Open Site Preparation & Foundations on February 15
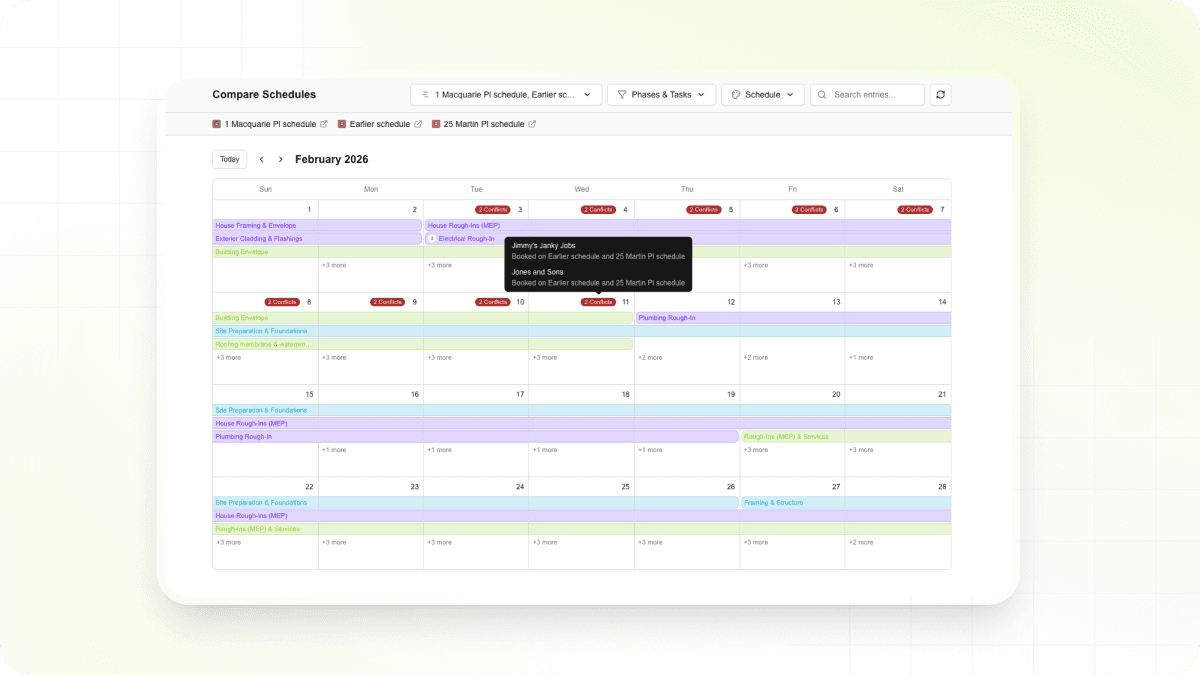This screenshot has width=1200, height=675. click(582, 410)
